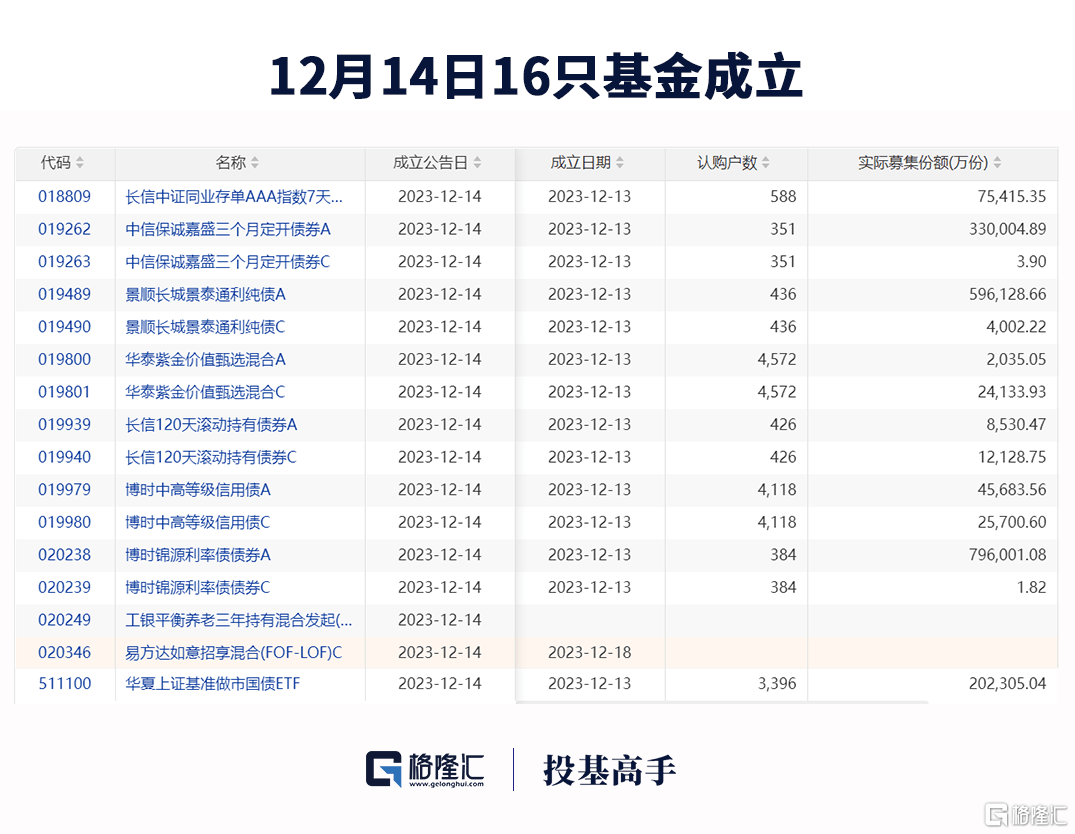Open fund code 020346
This screenshot has width=1075, height=834.
(x=64, y=652)
